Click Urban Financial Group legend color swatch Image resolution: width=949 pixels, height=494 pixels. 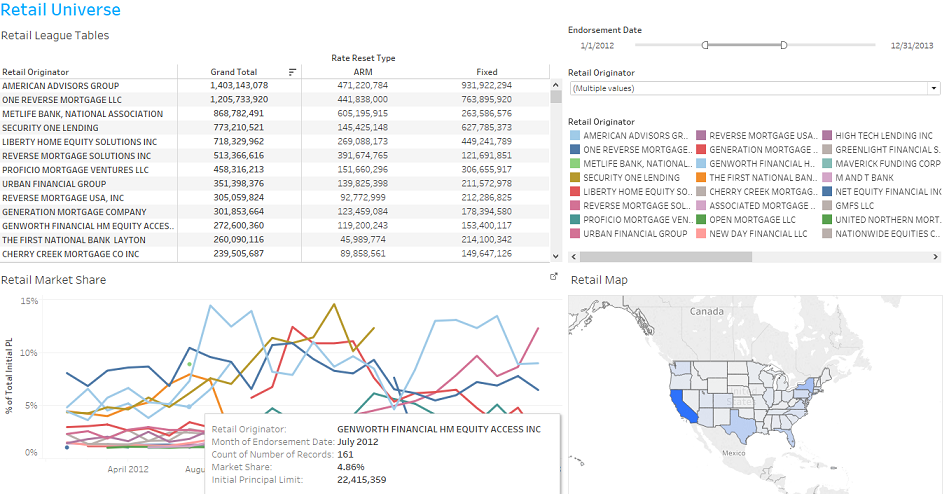pos(574,234)
